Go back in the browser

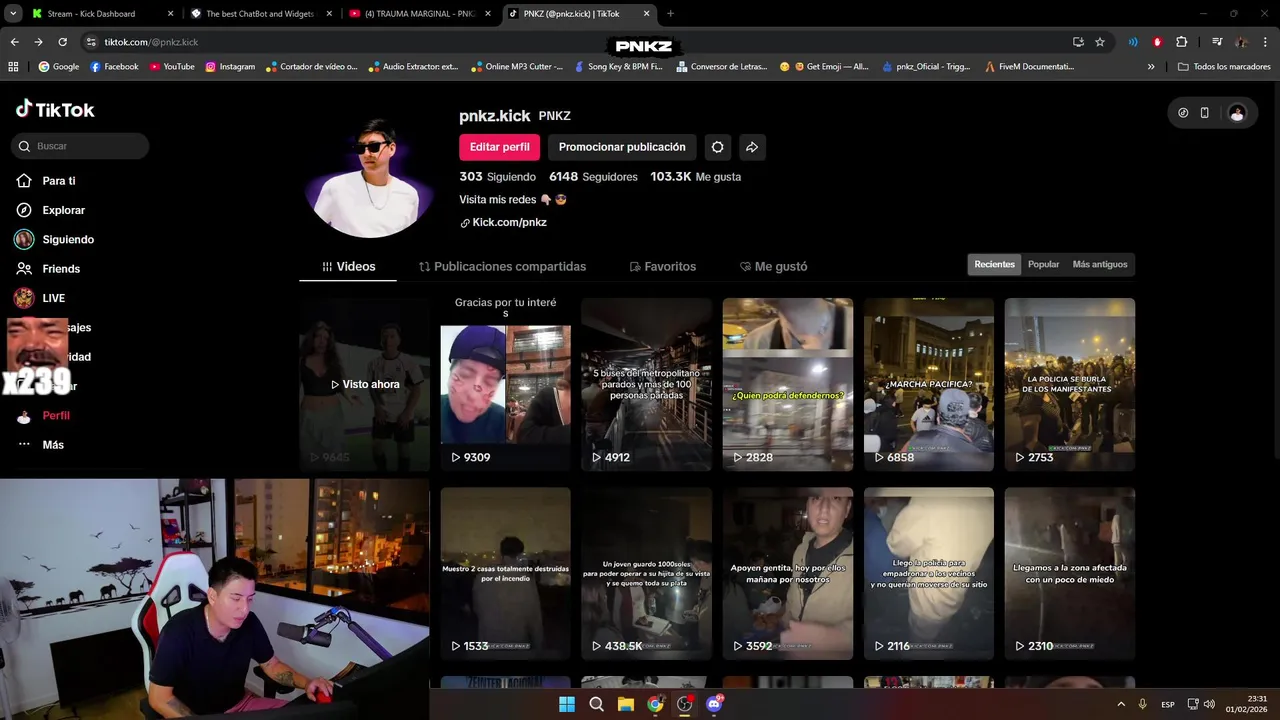(14, 42)
